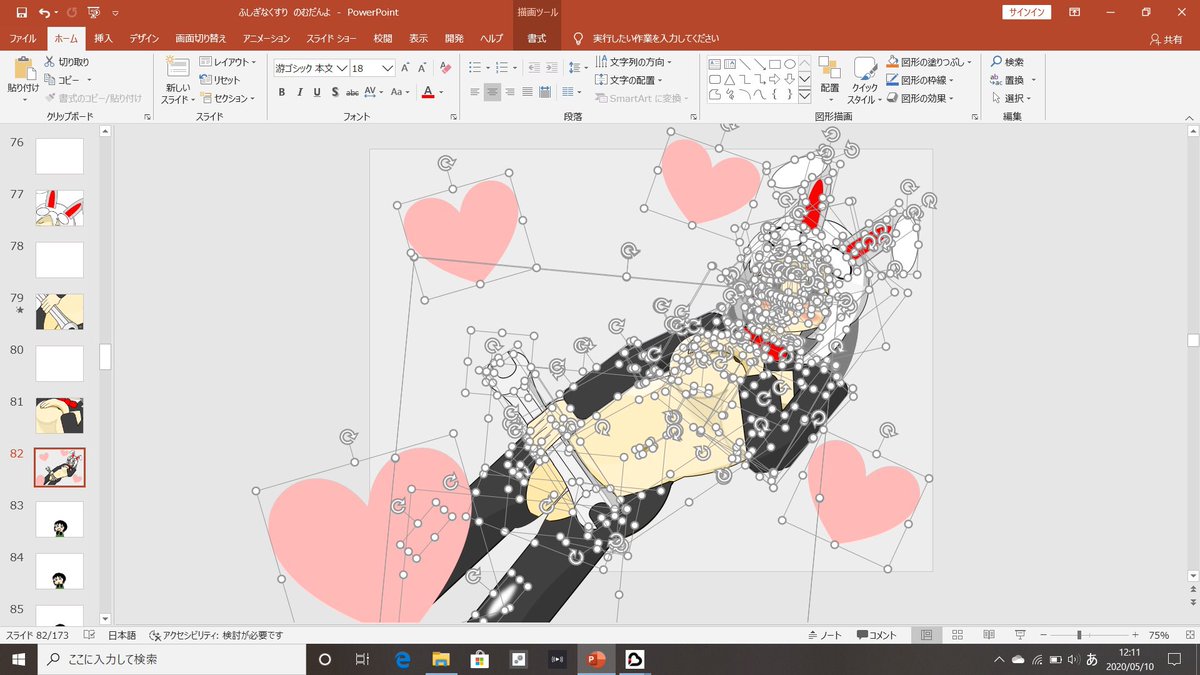Open the font color dropdown arrow

pos(443,92)
